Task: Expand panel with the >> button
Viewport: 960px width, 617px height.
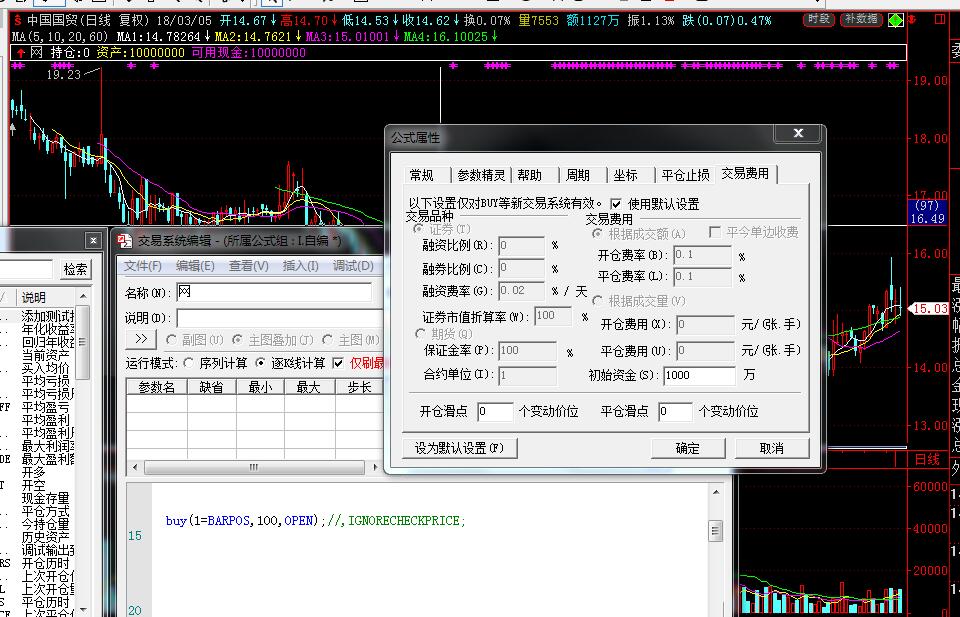Action: point(141,340)
